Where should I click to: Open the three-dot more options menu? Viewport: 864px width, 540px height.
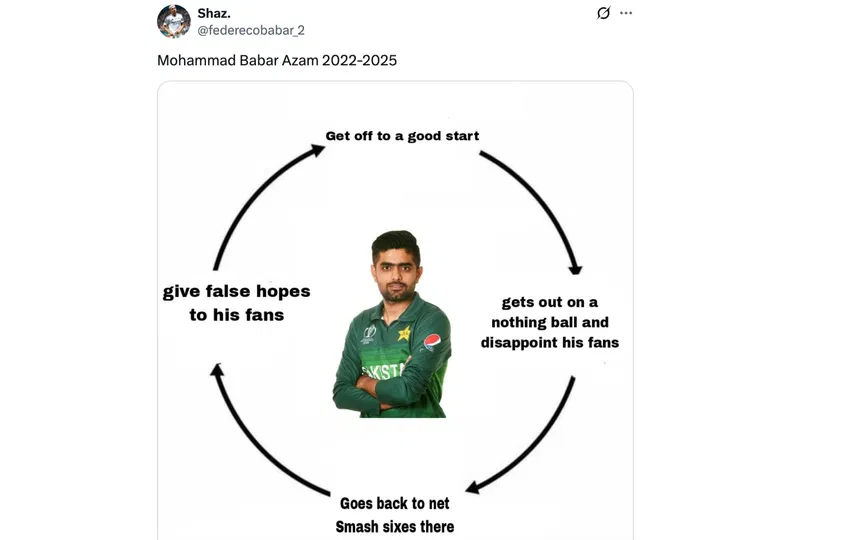coord(626,13)
